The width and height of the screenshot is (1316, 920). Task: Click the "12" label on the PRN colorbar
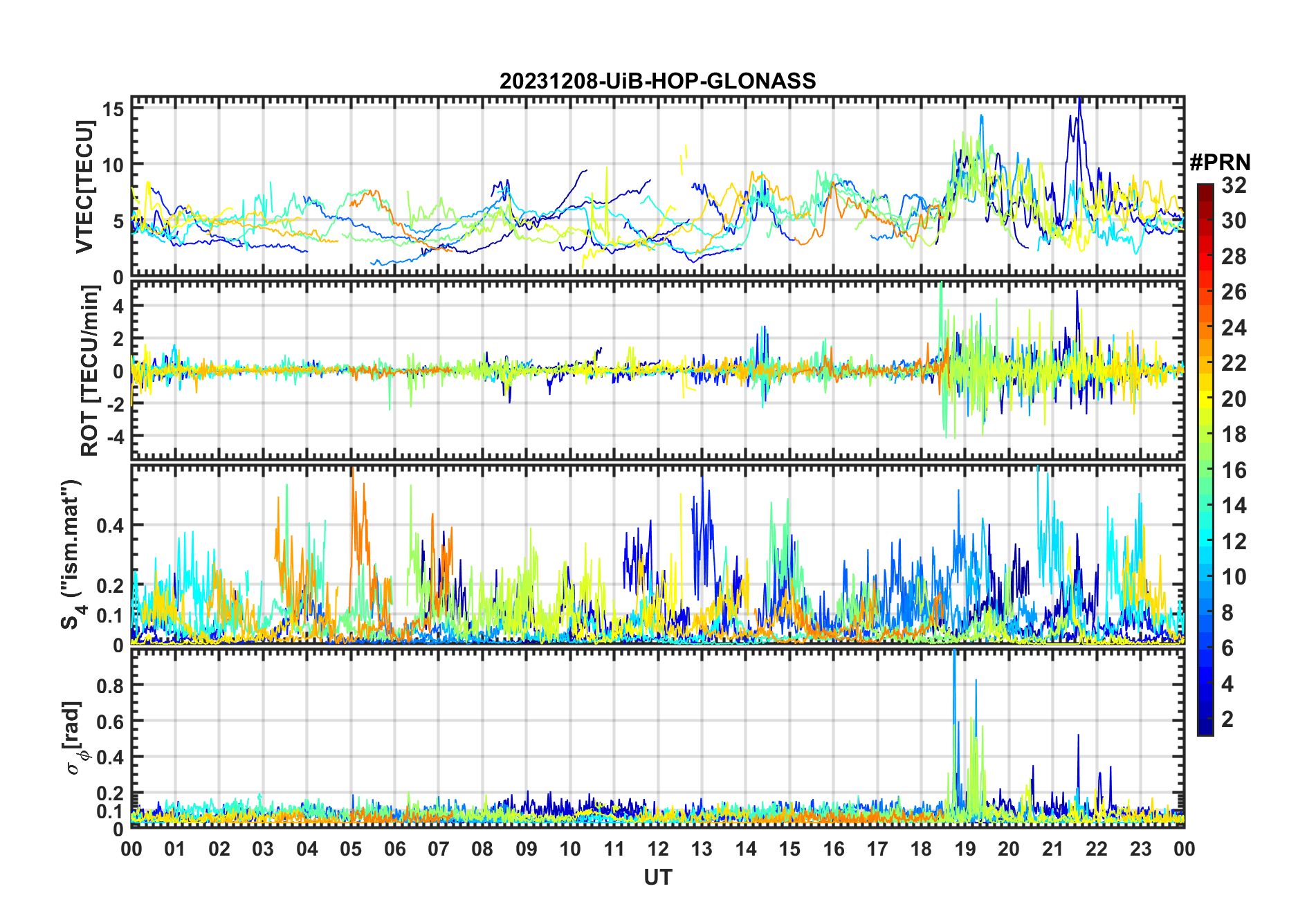point(1234,542)
